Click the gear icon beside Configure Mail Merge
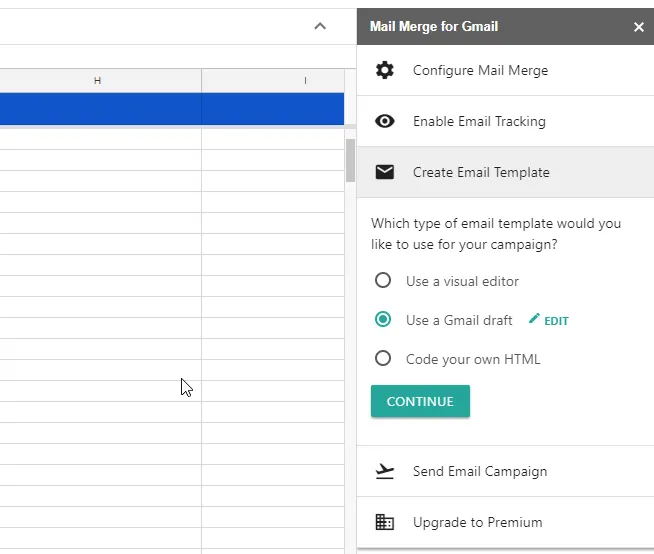Image resolution: width=654 pixels, height=554 pixels. click(385, 70)
